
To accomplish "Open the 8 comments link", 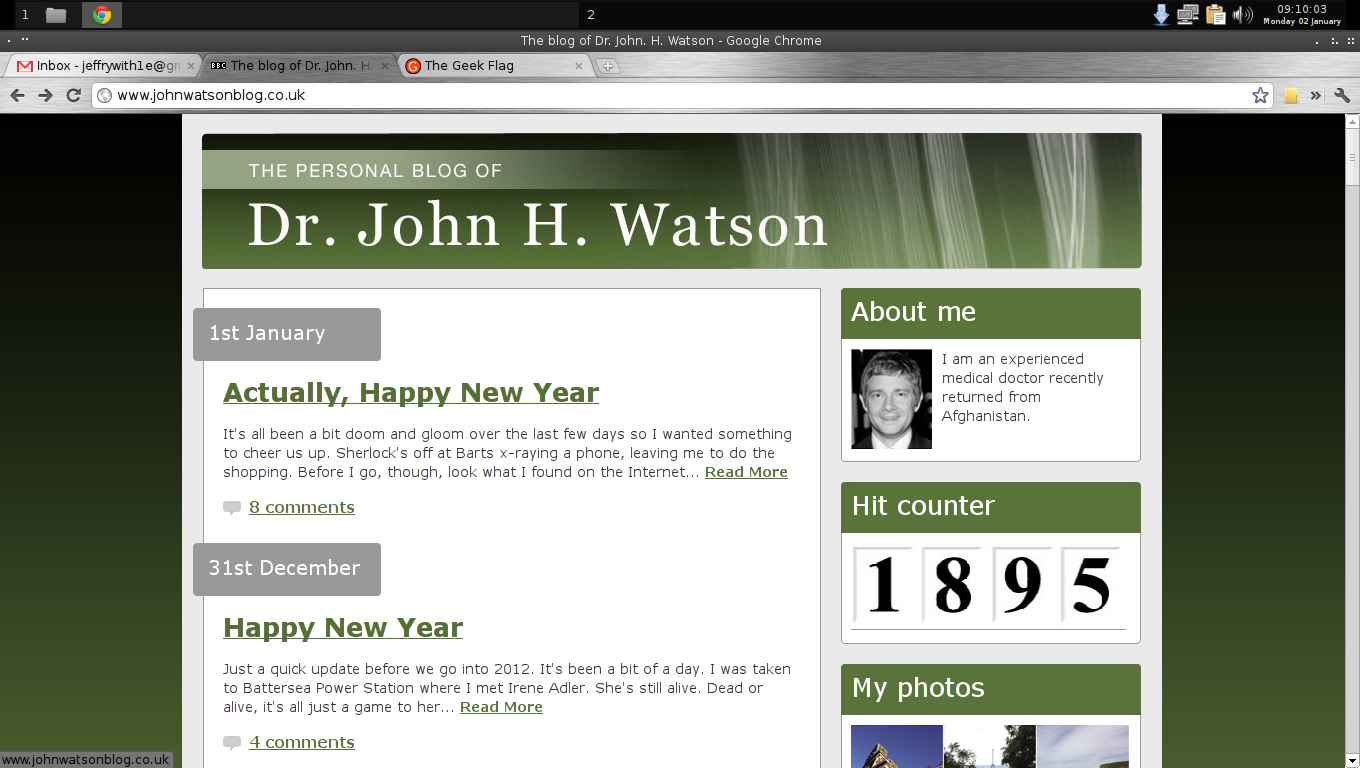I will (x=301, y=507).
